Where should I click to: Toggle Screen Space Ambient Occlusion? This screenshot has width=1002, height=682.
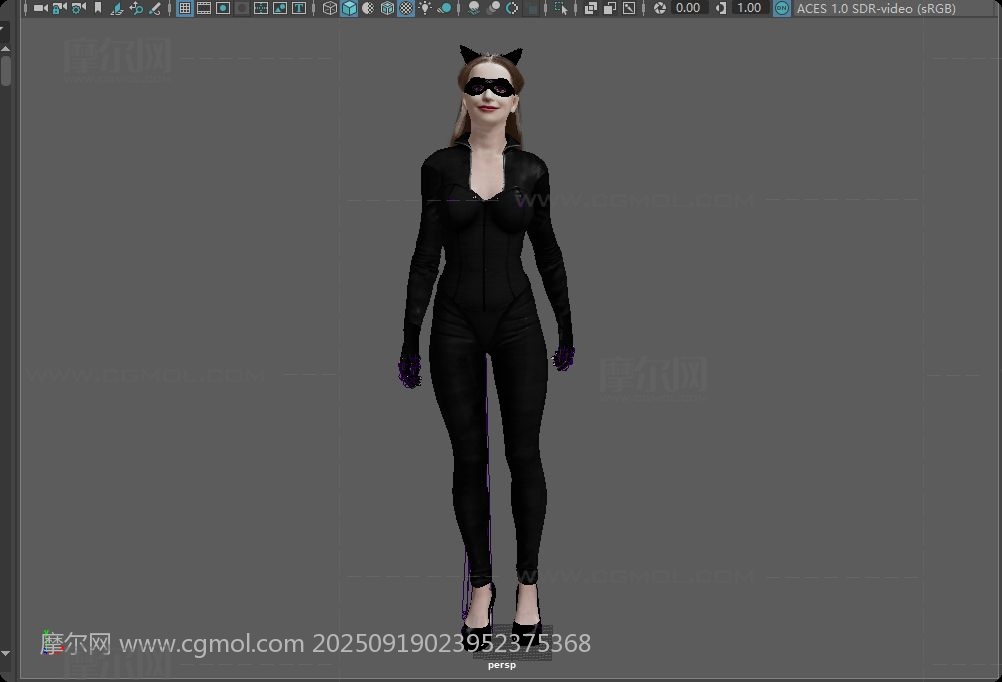[x=474, y=8]
